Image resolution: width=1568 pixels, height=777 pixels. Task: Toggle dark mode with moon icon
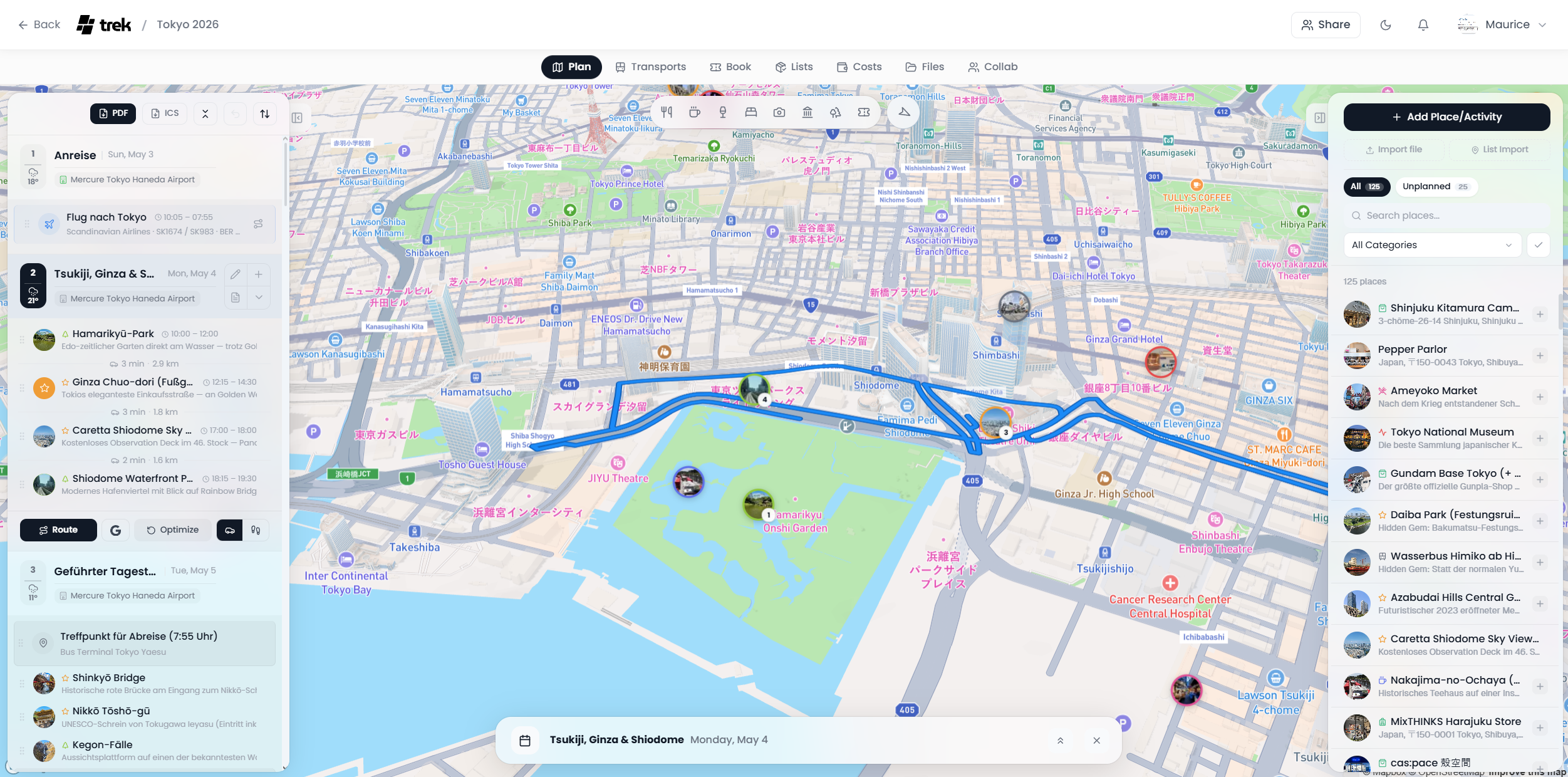(x=1386, y=24)
